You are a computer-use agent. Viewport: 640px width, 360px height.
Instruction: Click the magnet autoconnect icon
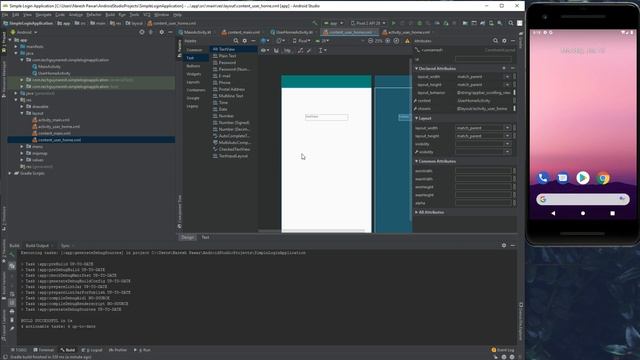tap(276, 50)
